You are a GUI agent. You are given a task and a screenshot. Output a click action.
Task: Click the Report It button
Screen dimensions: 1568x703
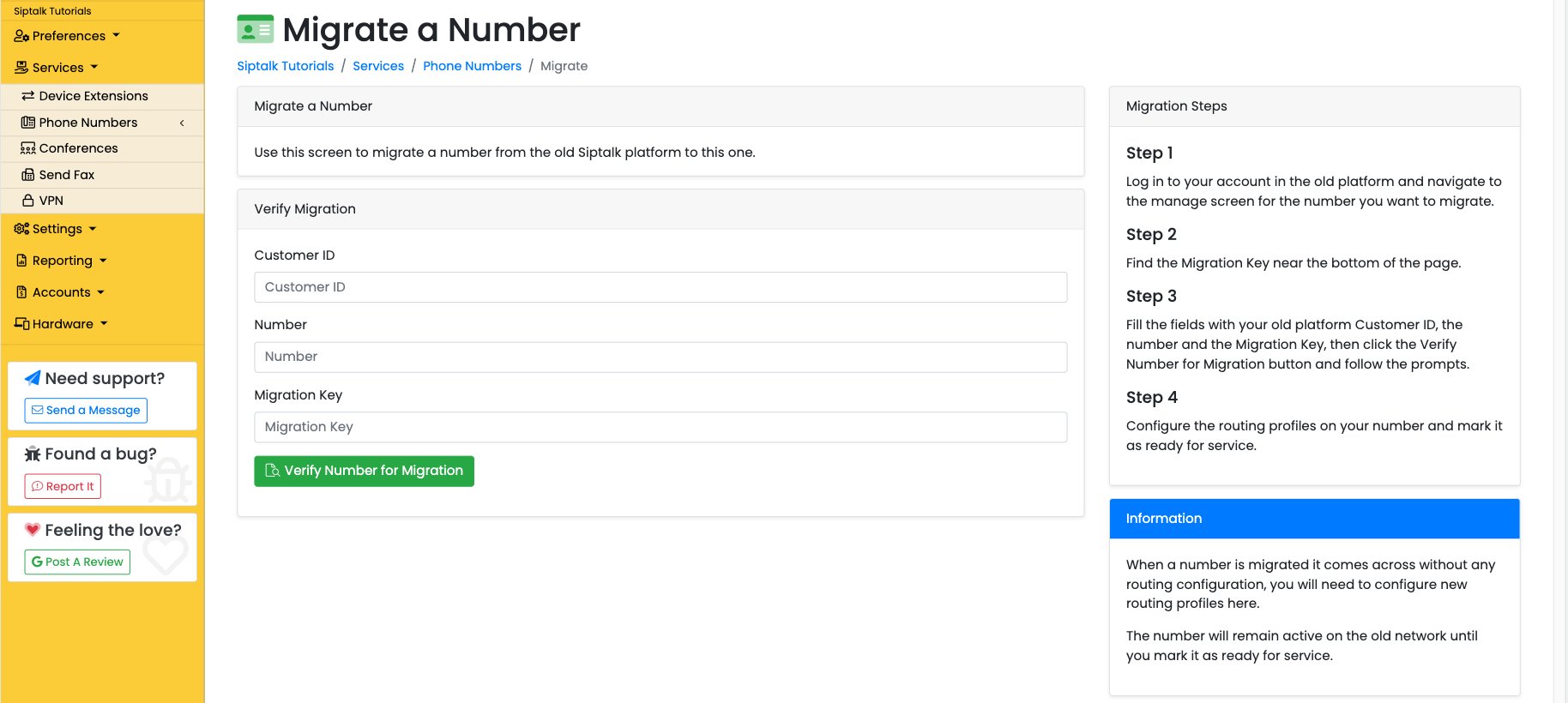click(63, 486)
